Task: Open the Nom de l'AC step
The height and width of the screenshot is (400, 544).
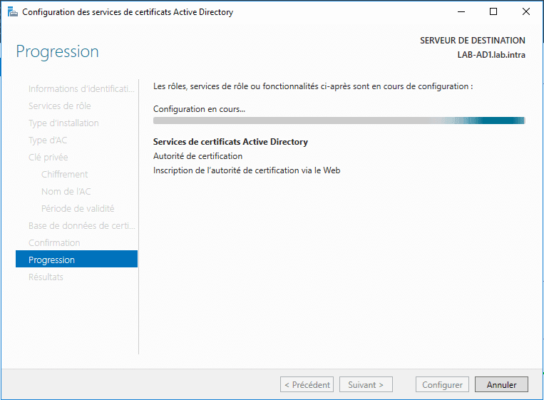Action: (66, 192)
